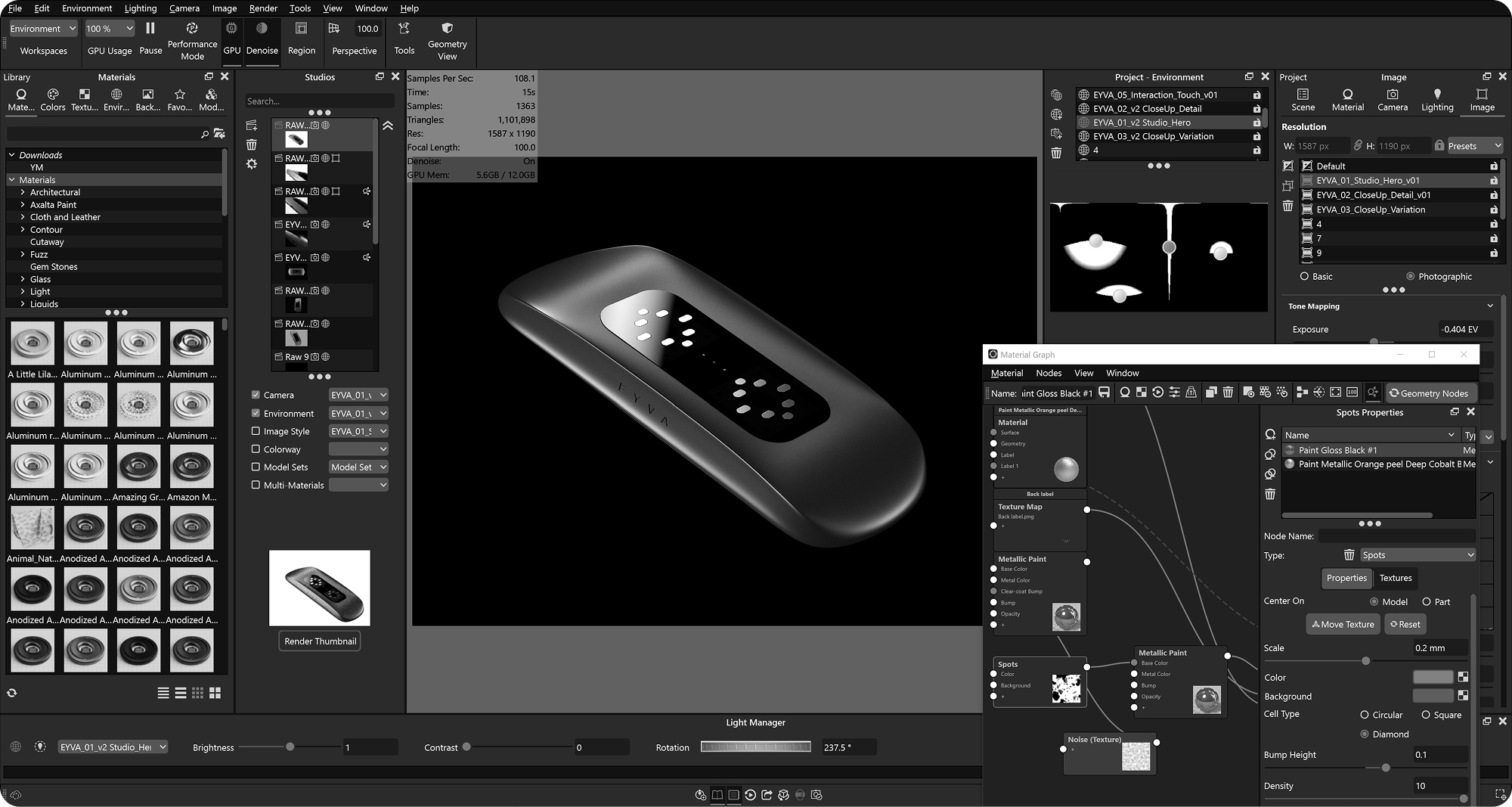
Task: Open the Colors library tab icon
Action: (53, 99)
